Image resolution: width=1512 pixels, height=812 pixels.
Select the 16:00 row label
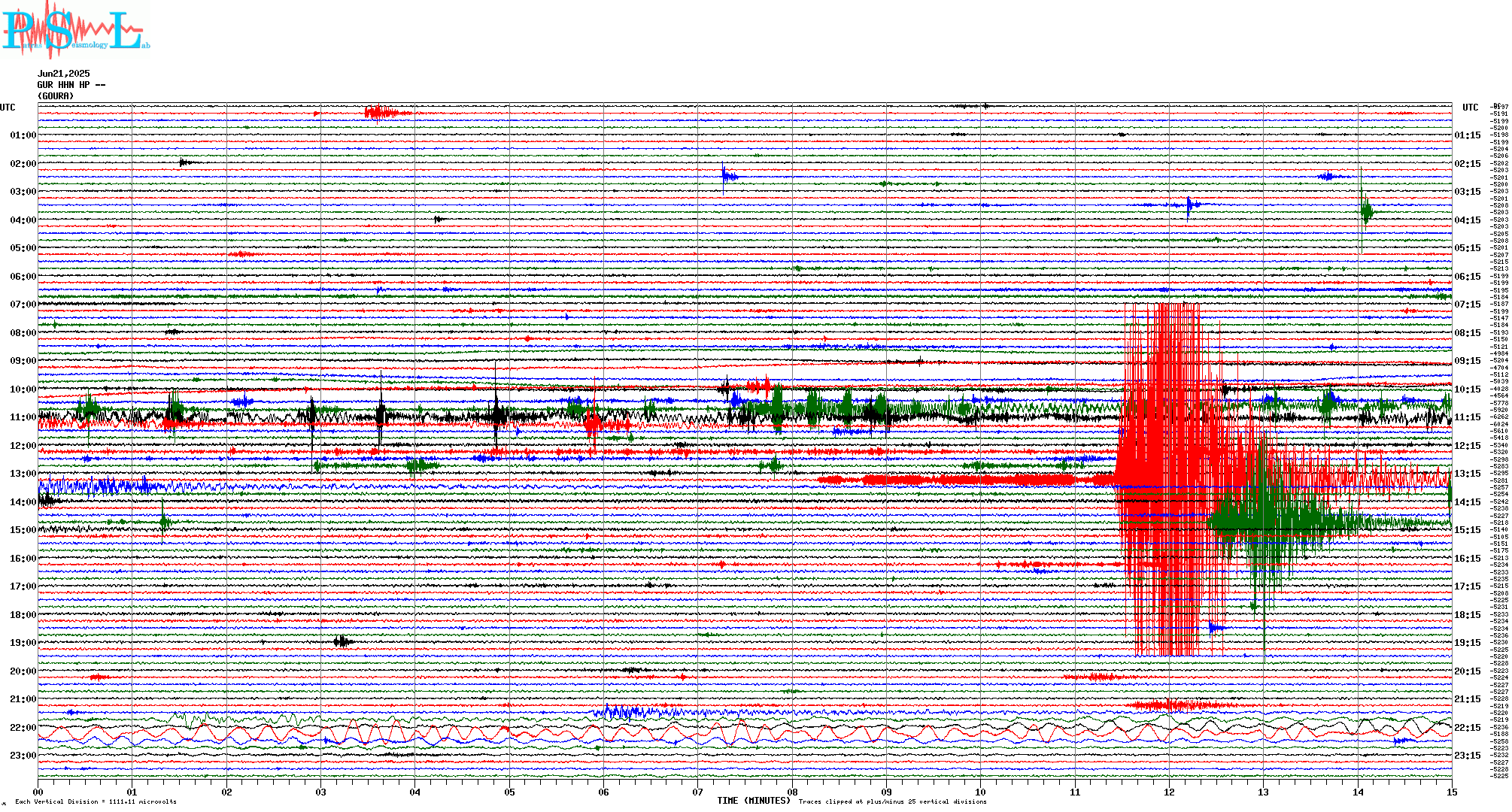click(x=23, y=559)
